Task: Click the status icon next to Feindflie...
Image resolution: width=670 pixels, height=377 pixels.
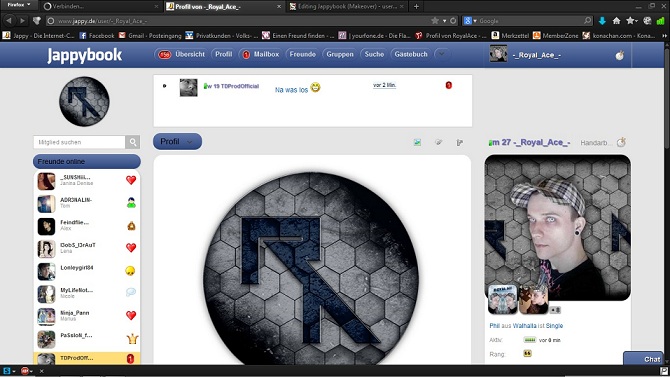Action: 131,226
